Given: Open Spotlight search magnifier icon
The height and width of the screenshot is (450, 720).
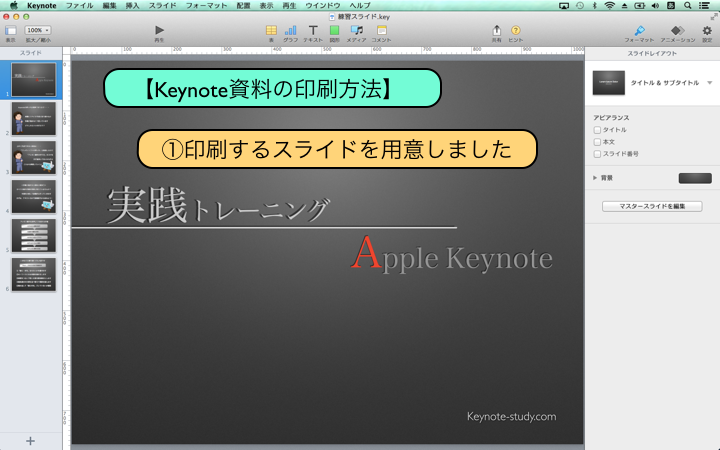Looking at the screenshot, I should point(687,6).
